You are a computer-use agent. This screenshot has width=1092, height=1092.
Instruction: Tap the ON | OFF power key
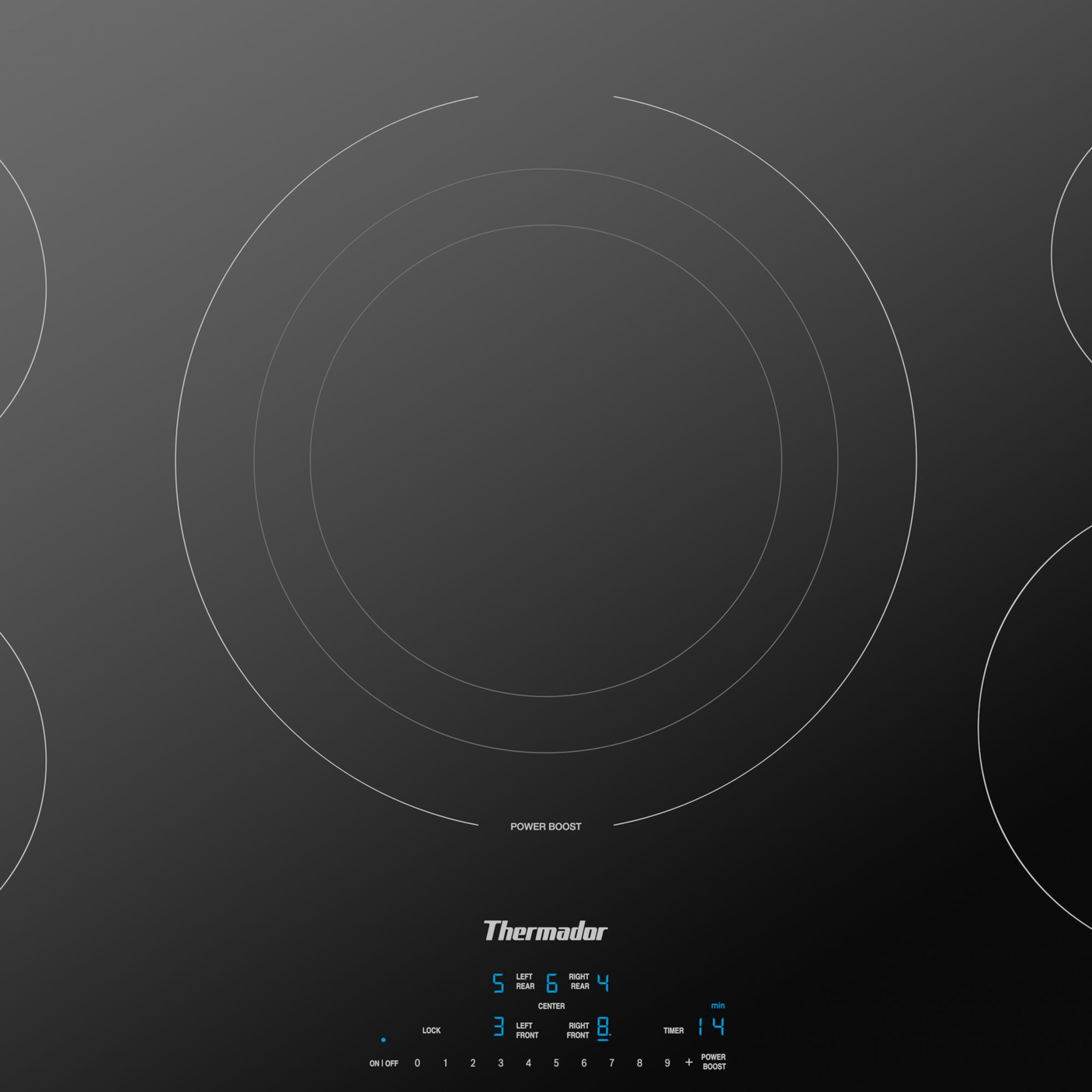(x=384, y=1063)
